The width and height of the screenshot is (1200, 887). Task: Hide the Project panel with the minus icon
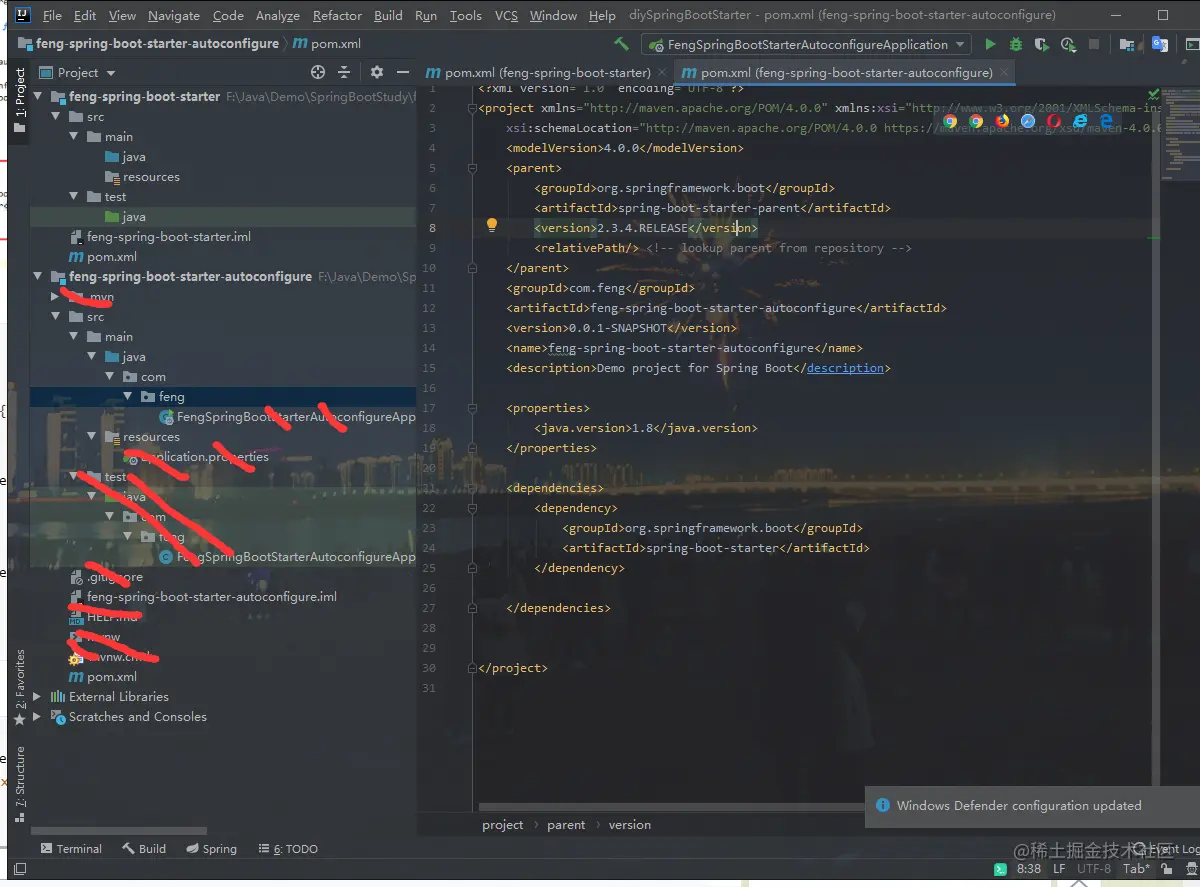click(403, 72)
